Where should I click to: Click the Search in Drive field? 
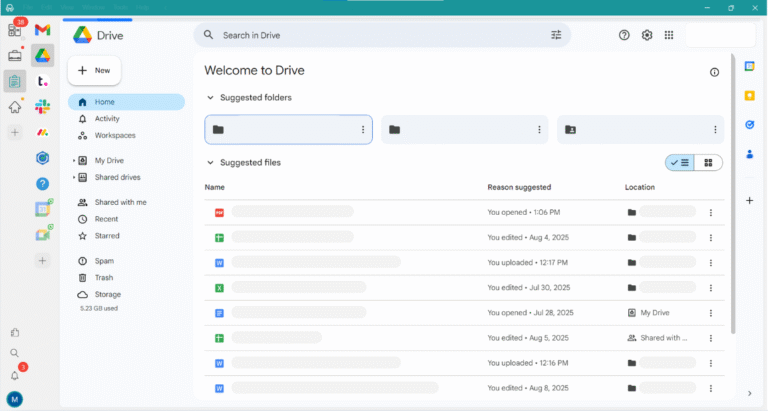pyautogui.click(x=380, y=35)
